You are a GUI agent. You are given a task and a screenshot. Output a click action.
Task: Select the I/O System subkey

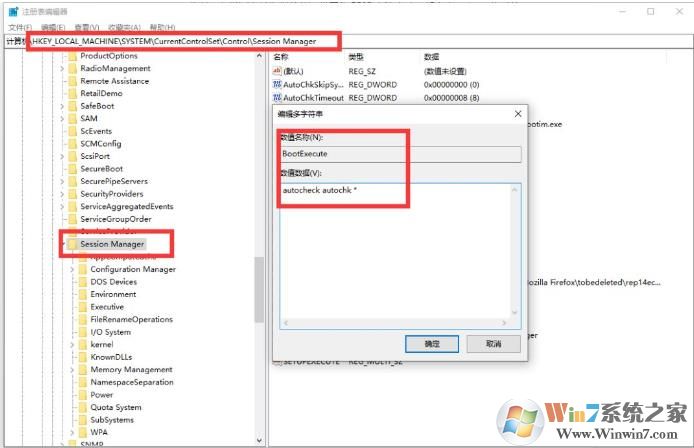coord(111,332)
